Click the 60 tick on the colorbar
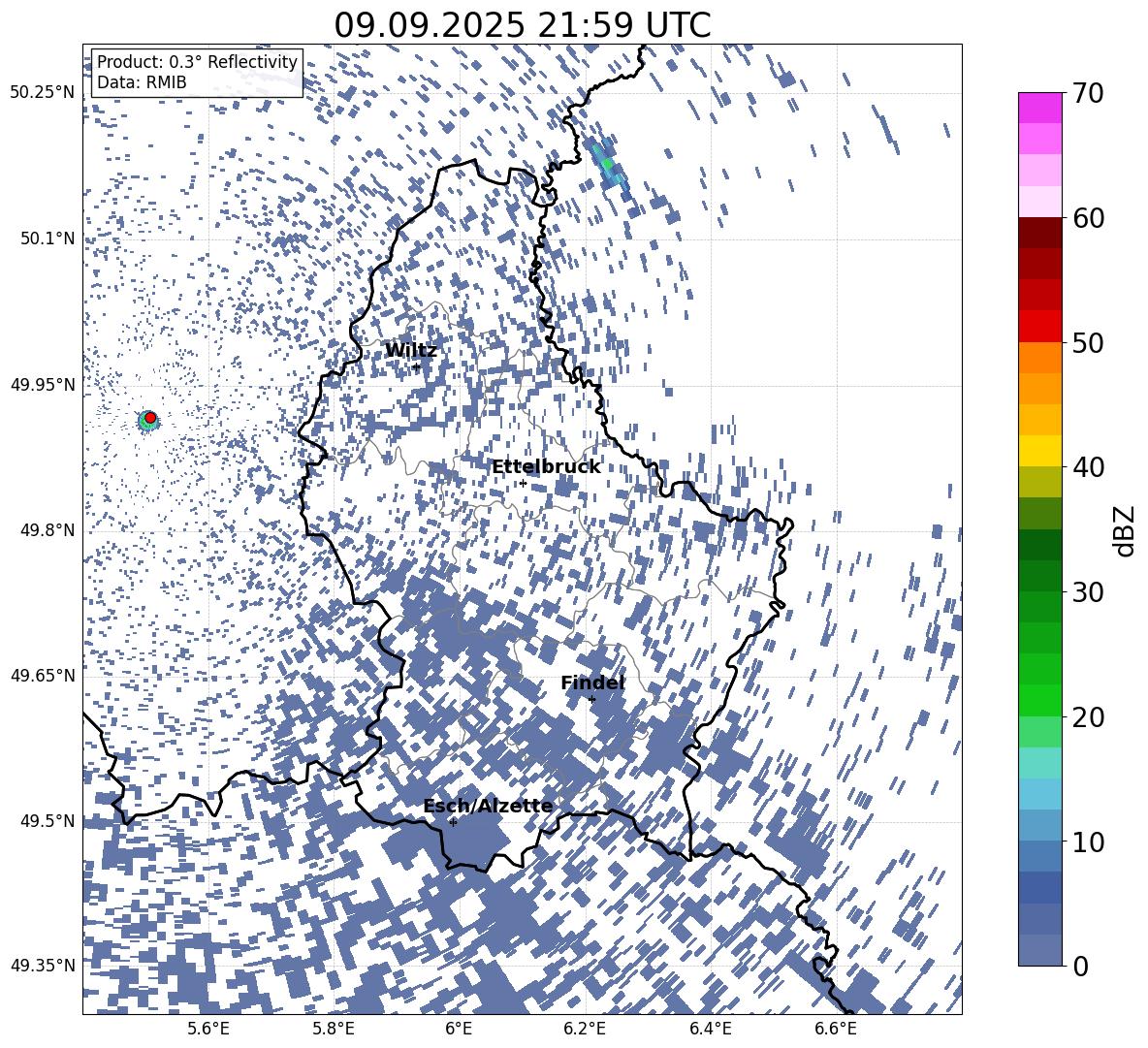The width and height of the screenshot is (1148, 1048). (1088, 218)
